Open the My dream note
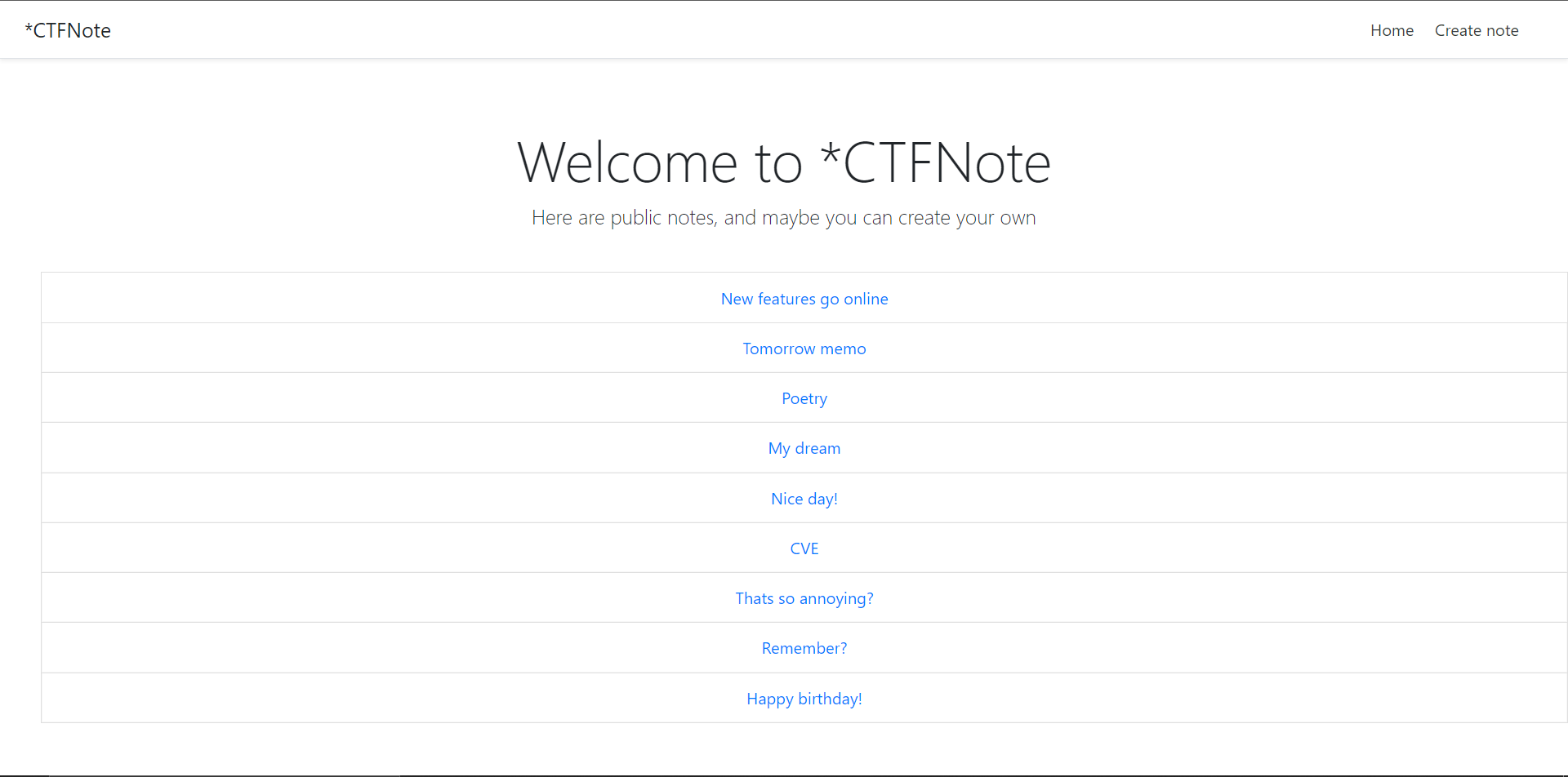 (804, 448)
